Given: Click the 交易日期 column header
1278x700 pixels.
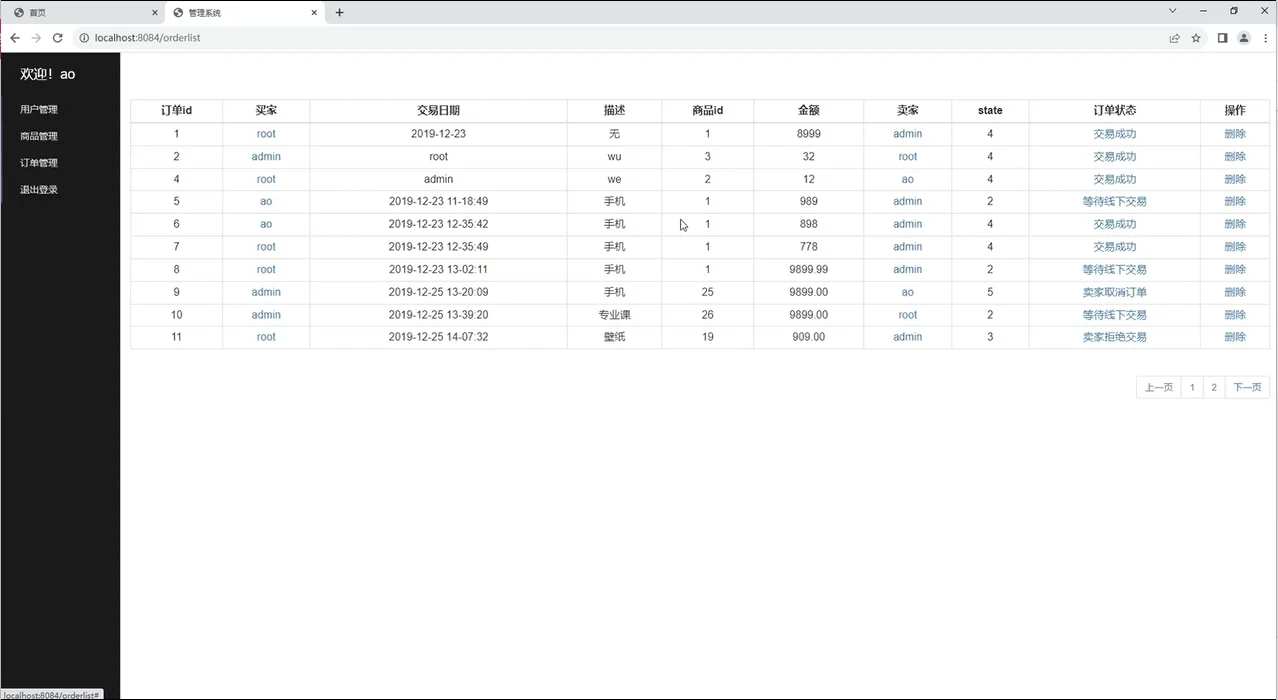Looking at the screenshot, I should (x=439, y=111).
